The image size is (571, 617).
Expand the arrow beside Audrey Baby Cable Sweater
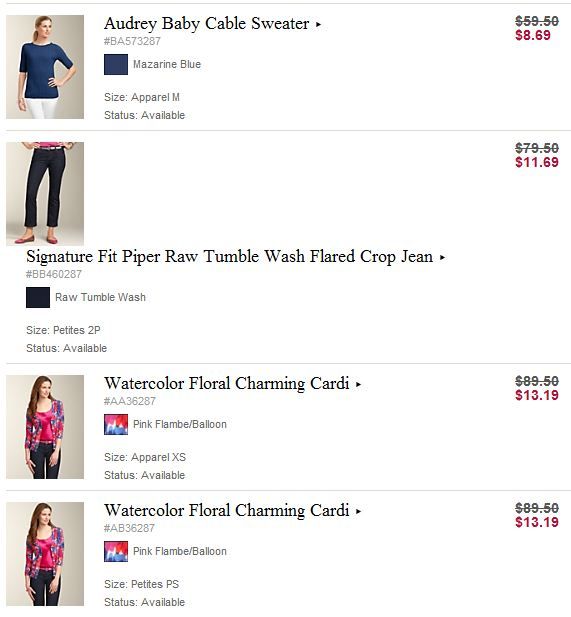pos(318,24)
